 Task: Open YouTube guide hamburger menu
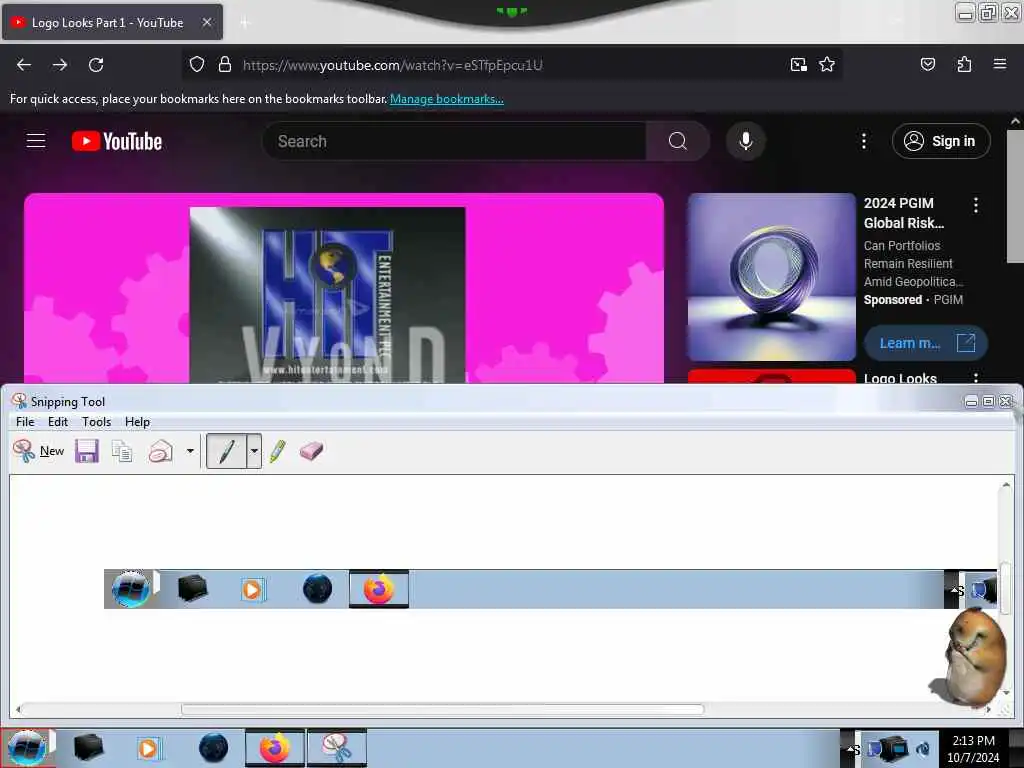point(36,141)
